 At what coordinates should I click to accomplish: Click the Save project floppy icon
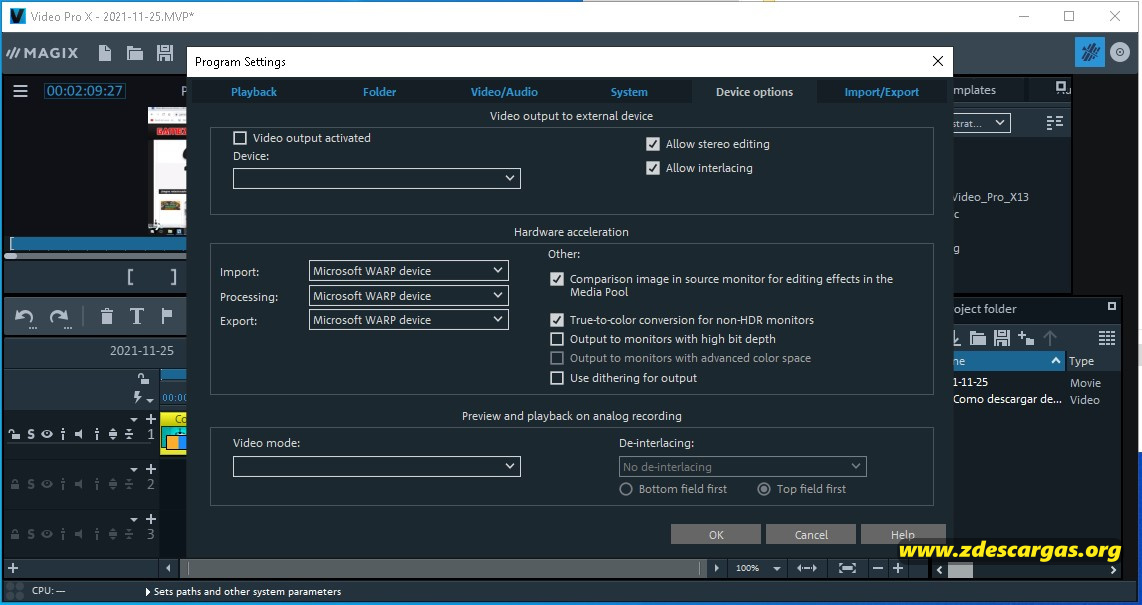click(x=165, y=53)
